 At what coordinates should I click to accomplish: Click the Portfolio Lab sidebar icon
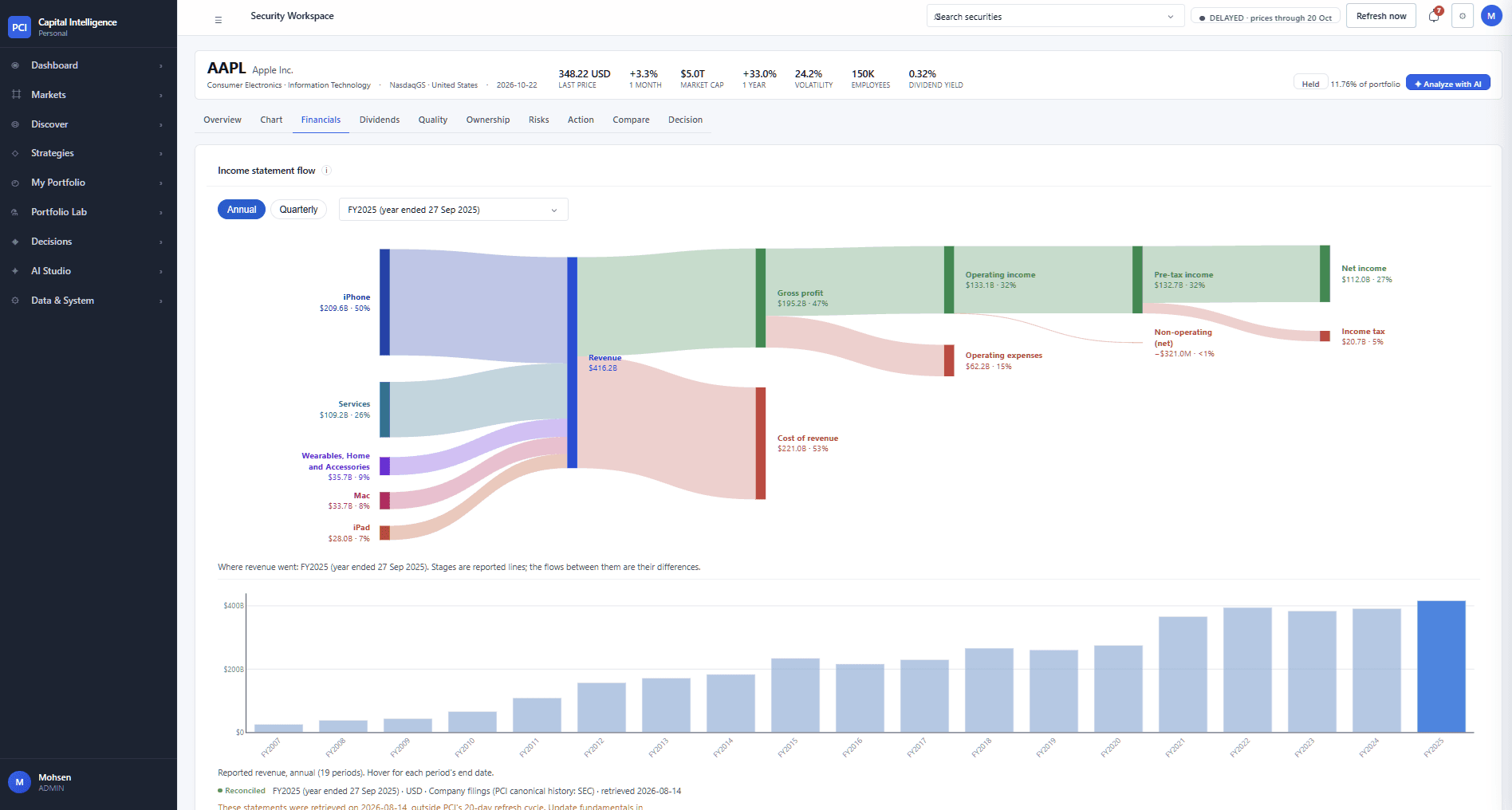point(15,212)
